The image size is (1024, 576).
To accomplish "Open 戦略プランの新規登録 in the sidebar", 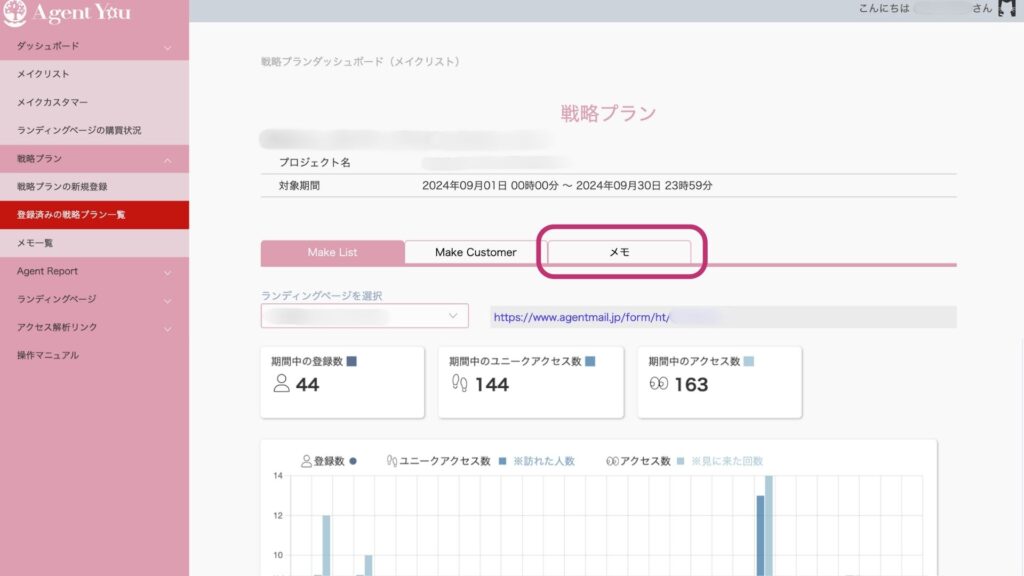I will pyautogui.click(x=62, y=187).
